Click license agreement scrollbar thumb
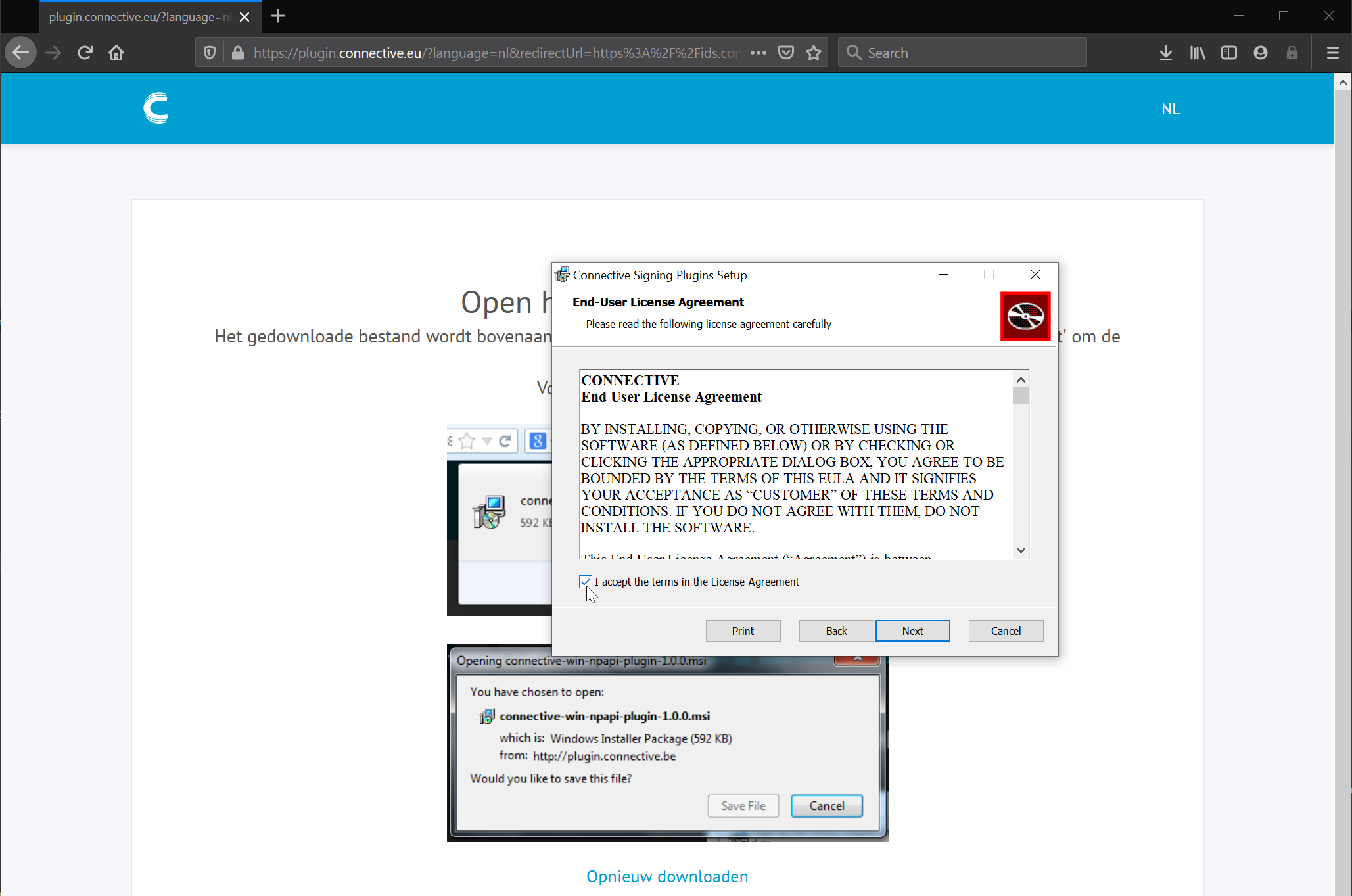Viewport: 1352px width, 896px height. 1021,396
